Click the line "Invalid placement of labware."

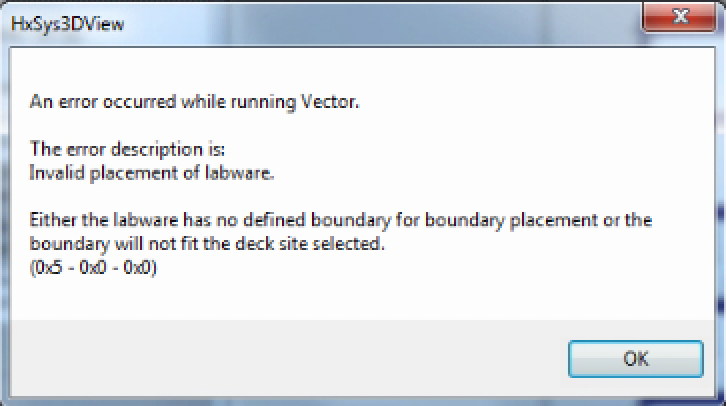pos(152,173)
